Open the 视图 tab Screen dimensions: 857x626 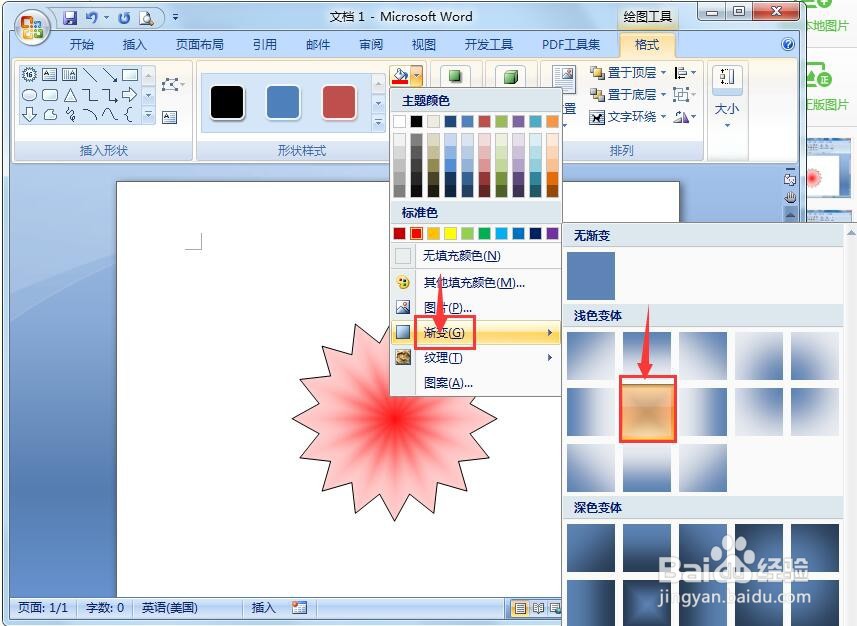coord(424,45)
